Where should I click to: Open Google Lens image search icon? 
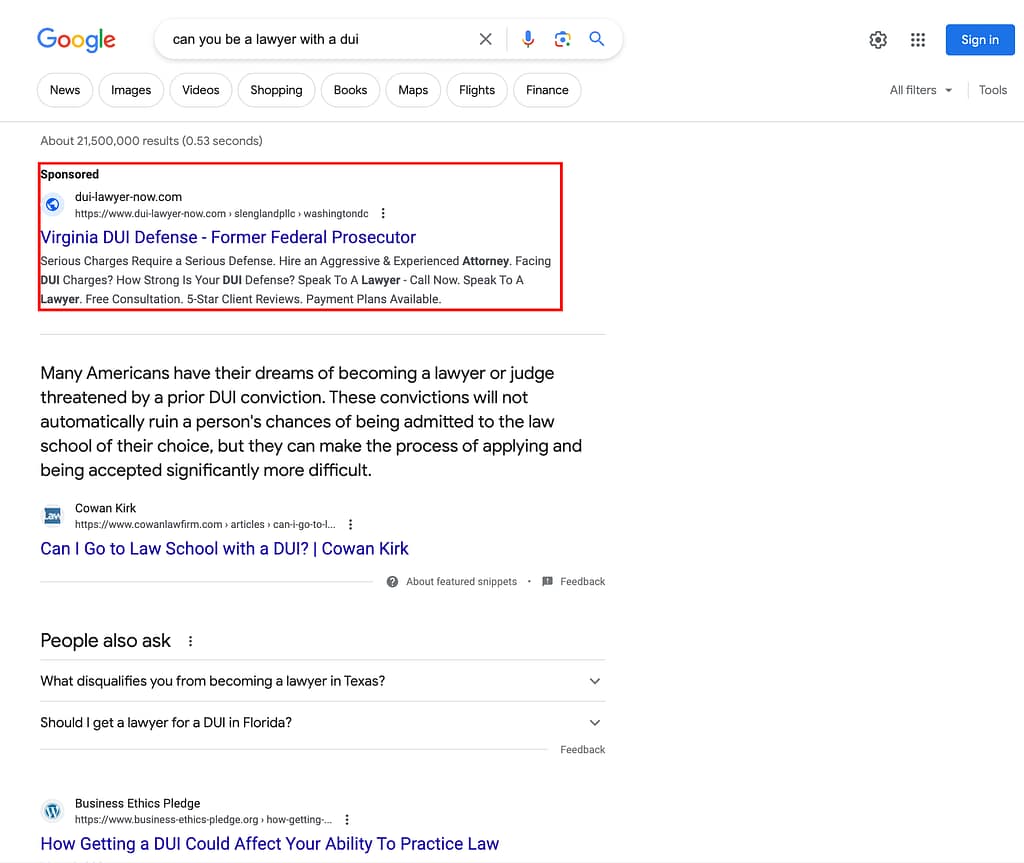coord(562,39)
